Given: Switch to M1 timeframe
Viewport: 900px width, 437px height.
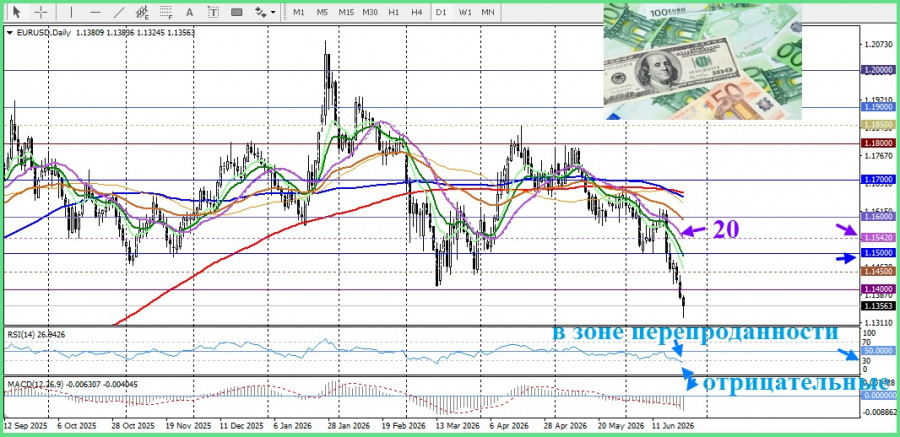Looking at the screenshot, I should pos(299,11).
